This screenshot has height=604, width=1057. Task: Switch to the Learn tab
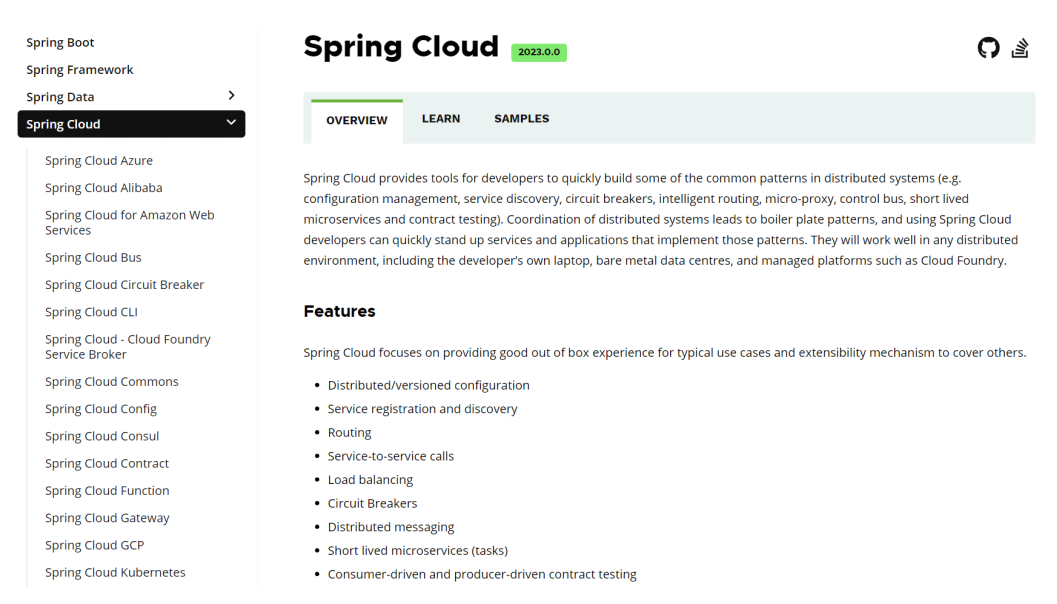coord(441,119)
